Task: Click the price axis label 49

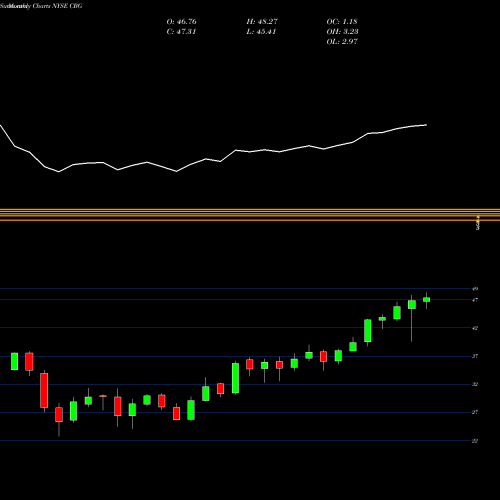Action: (x=475, y=289)
